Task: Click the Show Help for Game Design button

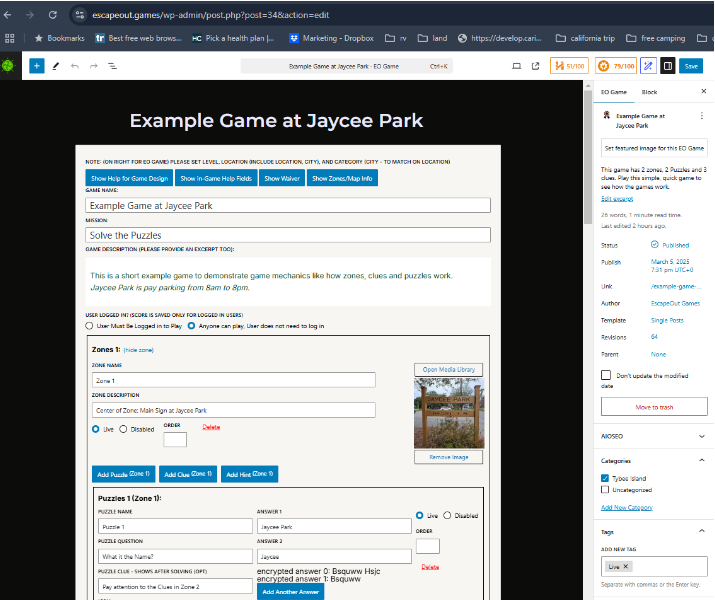Action: point(129,178)
